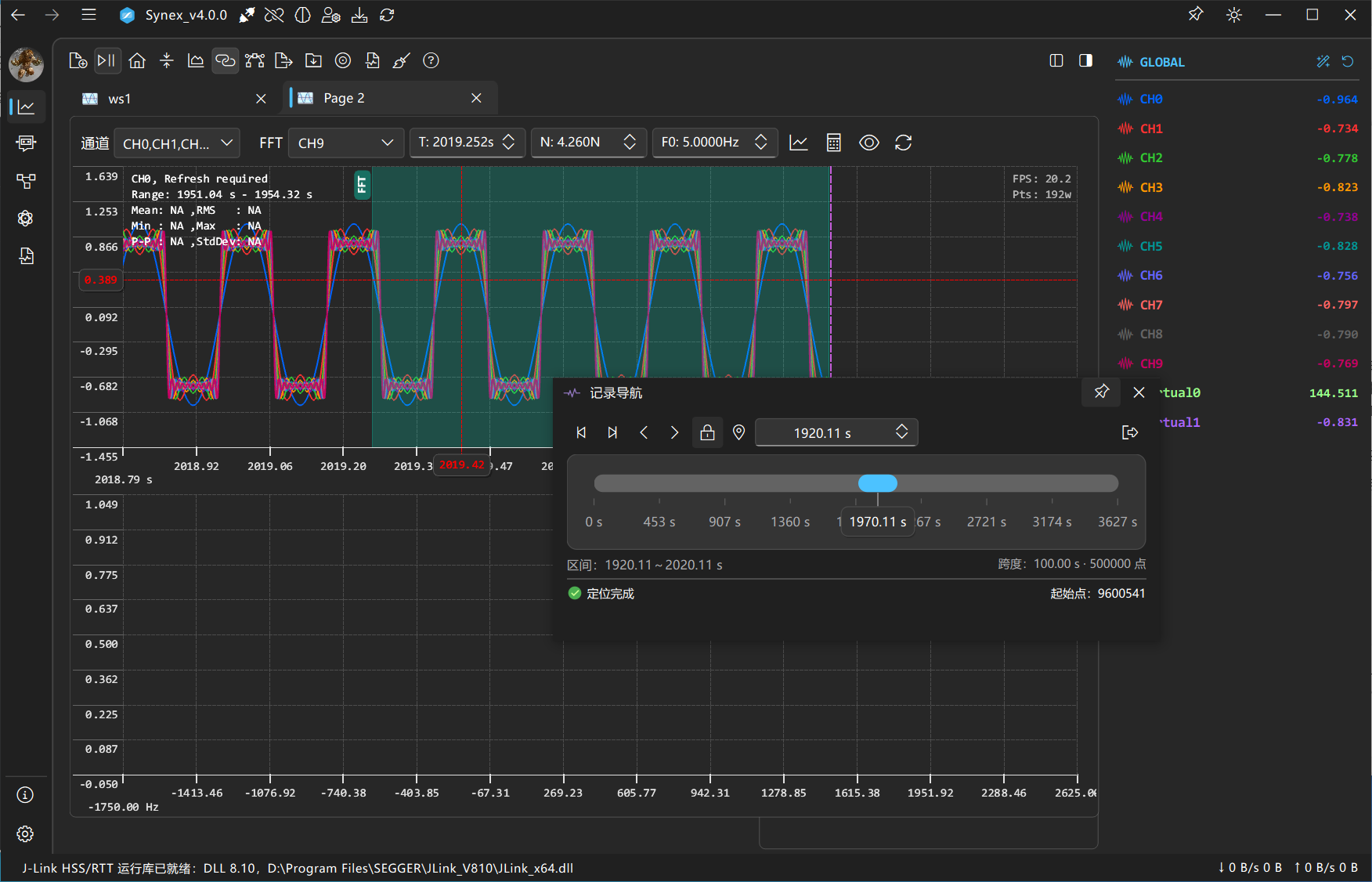The image size is (1372, 882).
Task: Pin the 记录导航 panel
Action: 1101,392
